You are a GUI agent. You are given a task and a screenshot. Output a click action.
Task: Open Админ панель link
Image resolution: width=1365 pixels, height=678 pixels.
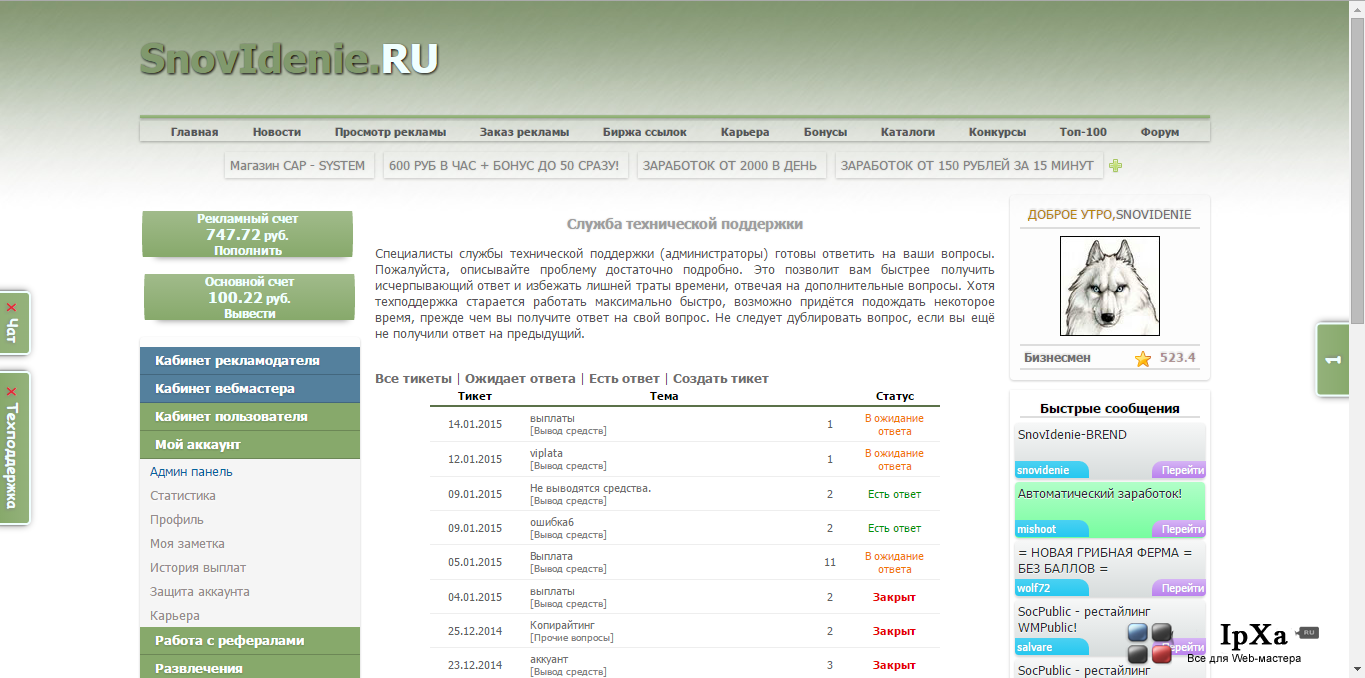click(191, 472)
